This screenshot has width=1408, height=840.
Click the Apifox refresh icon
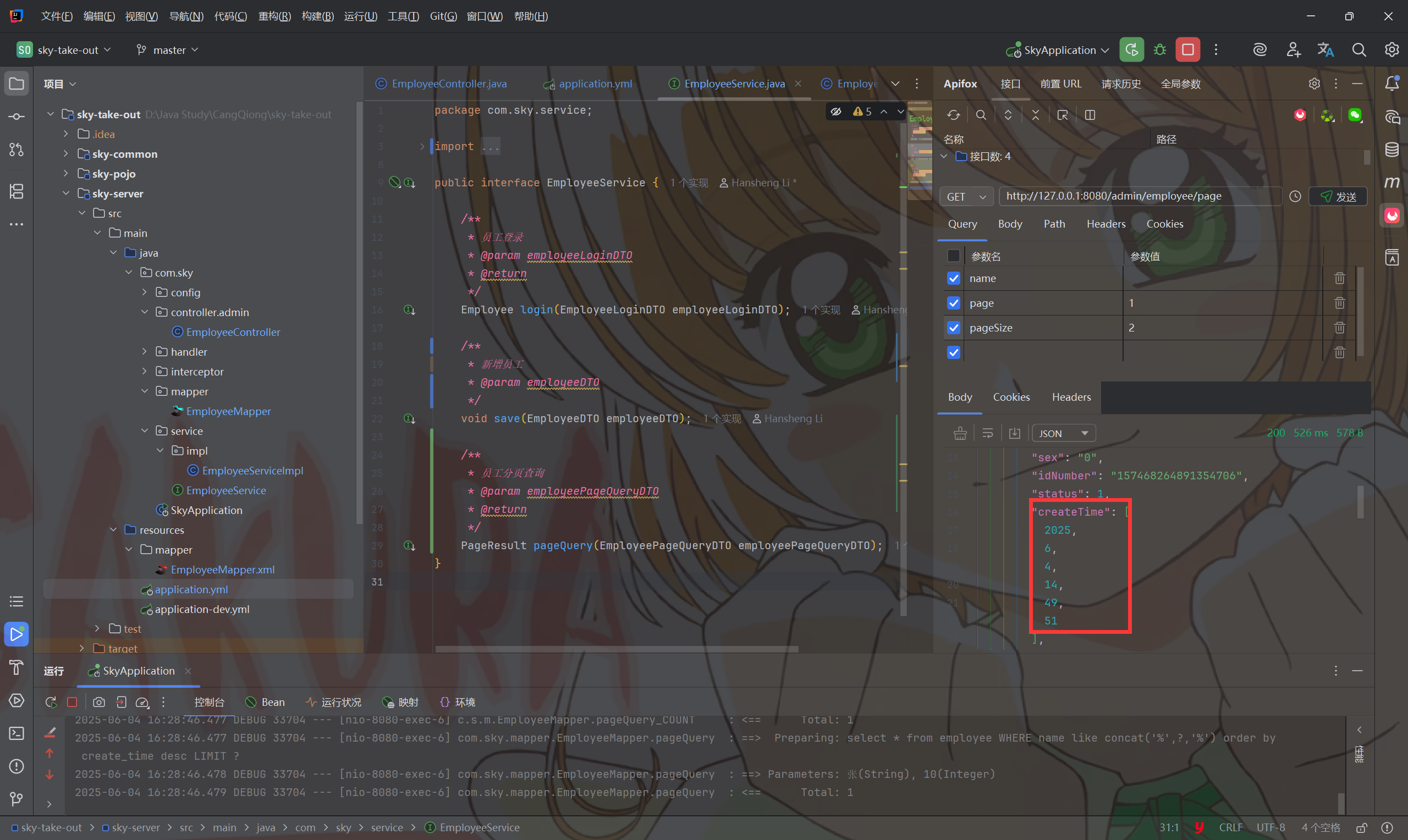[953, 115]
